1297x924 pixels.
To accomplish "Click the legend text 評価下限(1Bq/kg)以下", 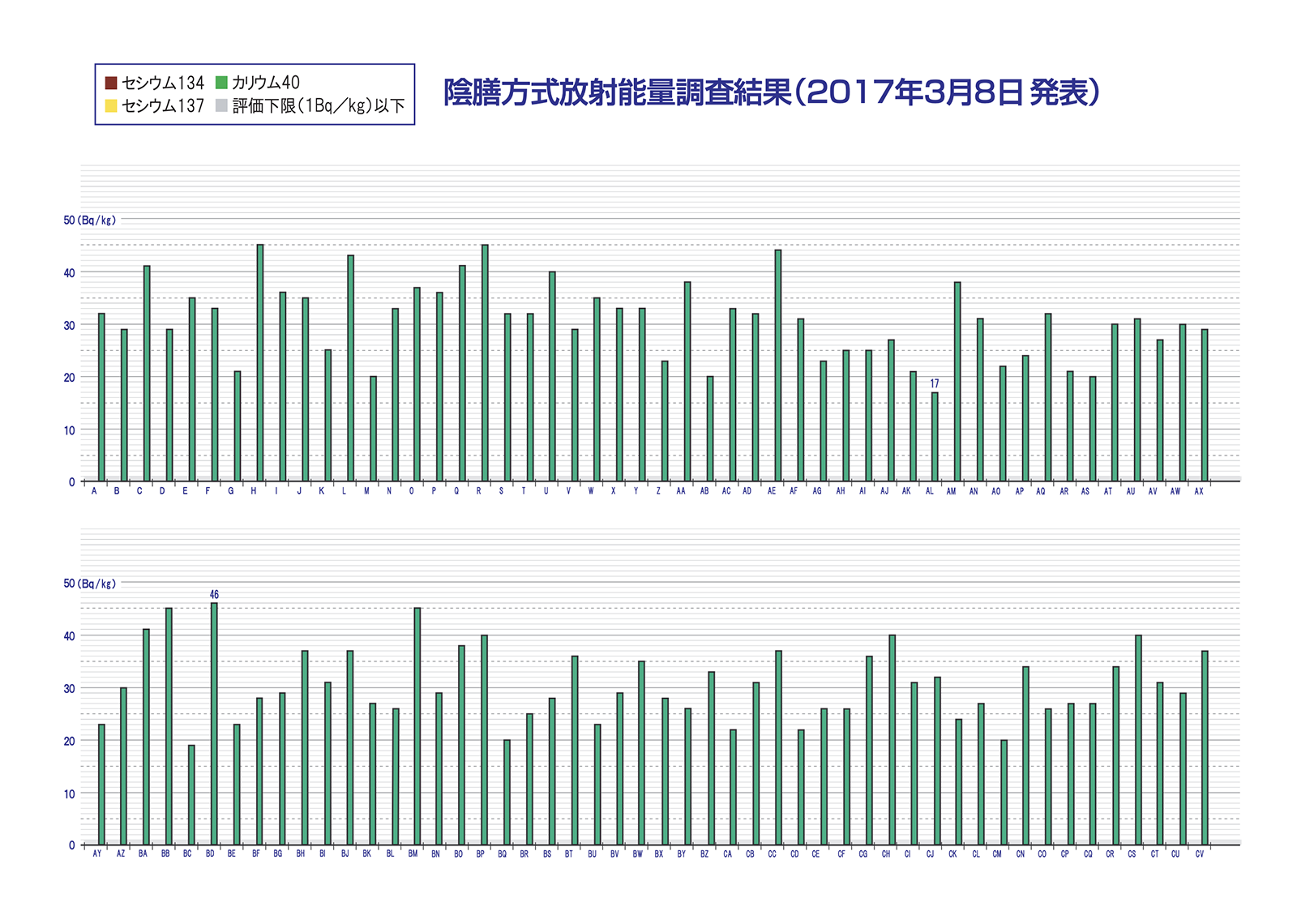I will [319, 106].
